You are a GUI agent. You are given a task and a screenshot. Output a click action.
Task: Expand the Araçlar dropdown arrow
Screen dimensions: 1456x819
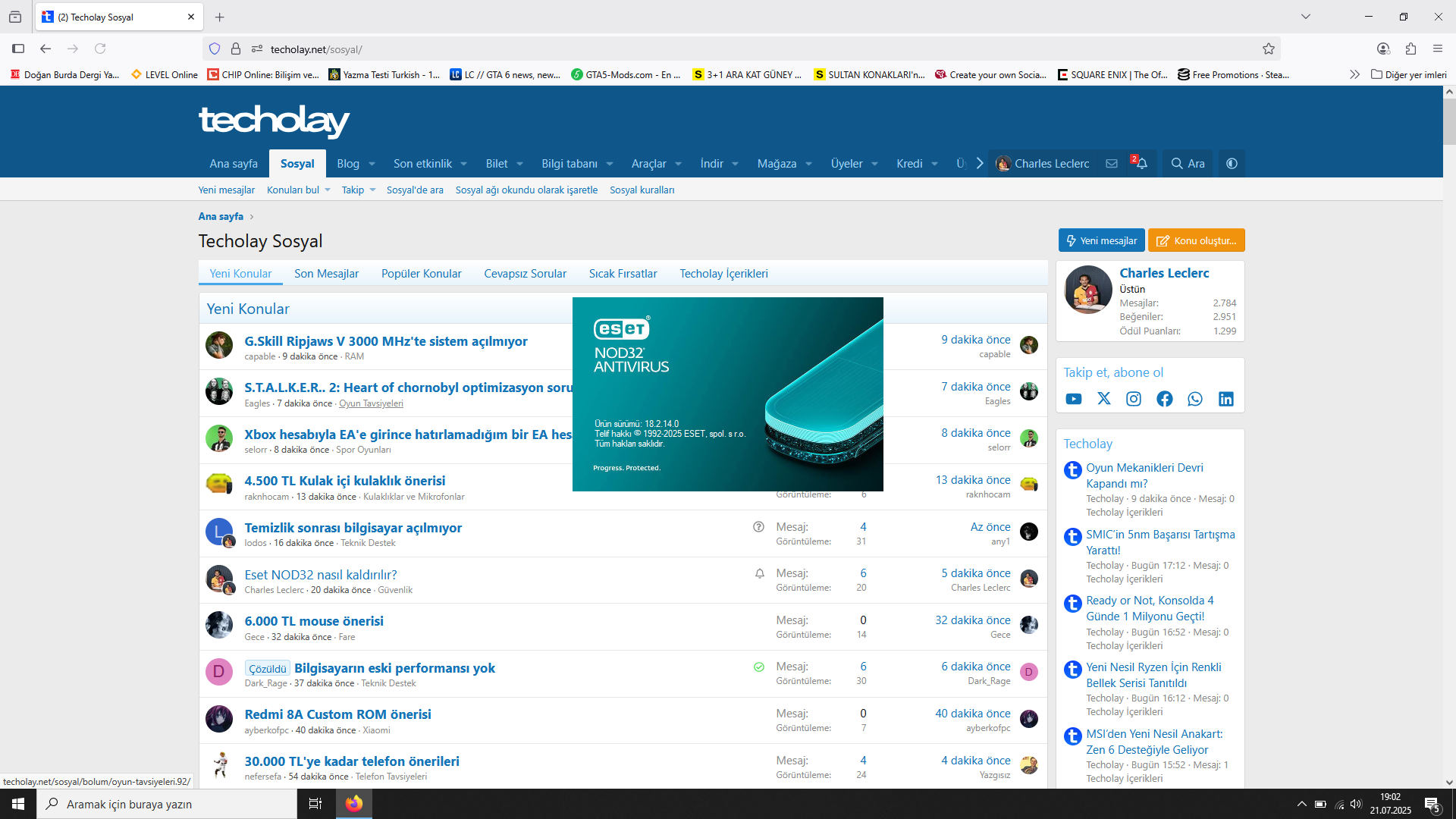[x=679, y=164]
